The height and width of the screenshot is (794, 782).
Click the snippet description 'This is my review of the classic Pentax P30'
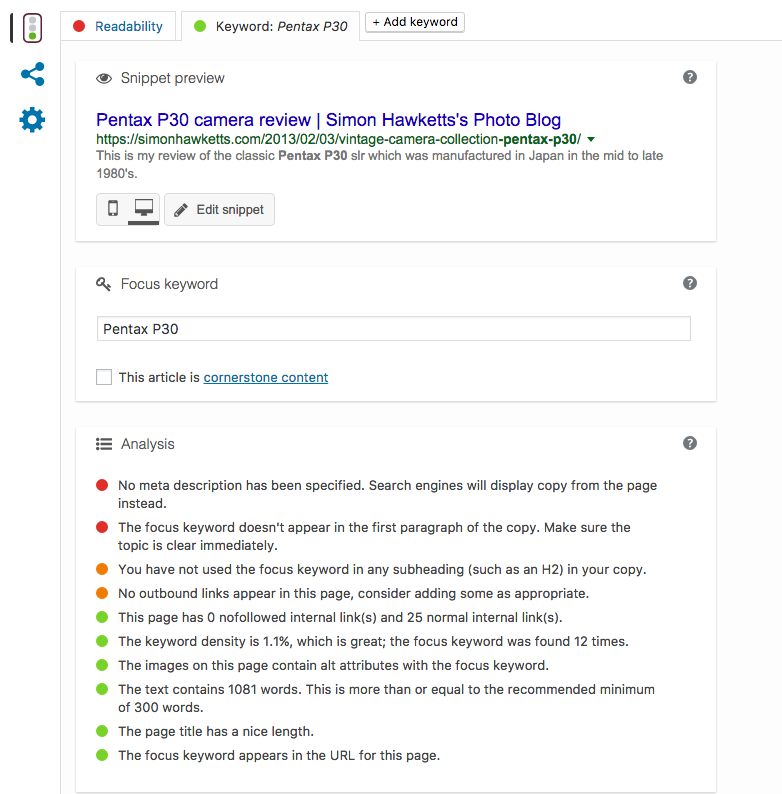[x=379, y=165]
